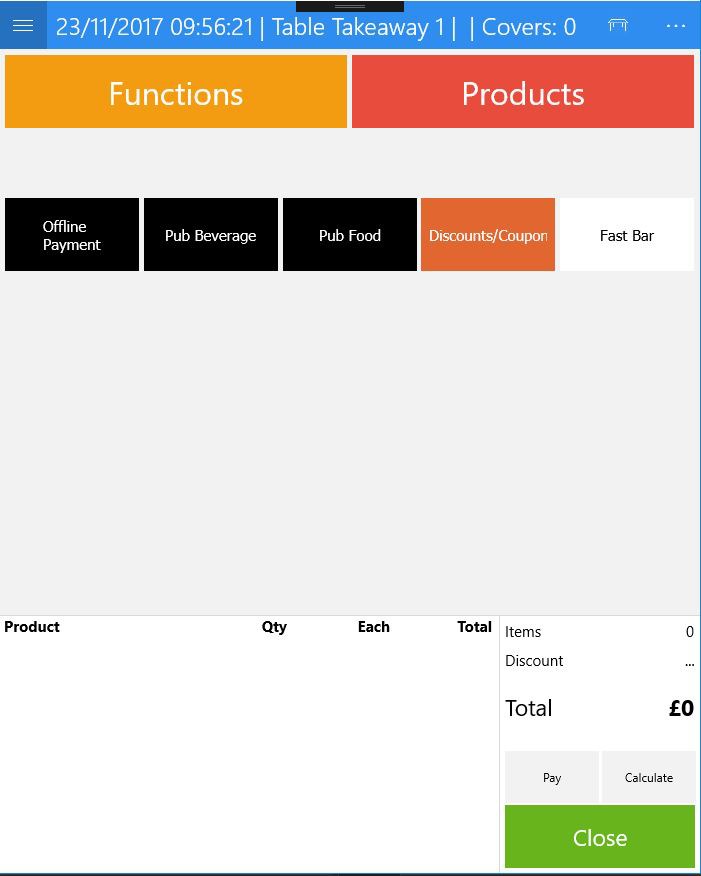
Task: Switch to the Functions tab
Action: (x=176, y=92)
